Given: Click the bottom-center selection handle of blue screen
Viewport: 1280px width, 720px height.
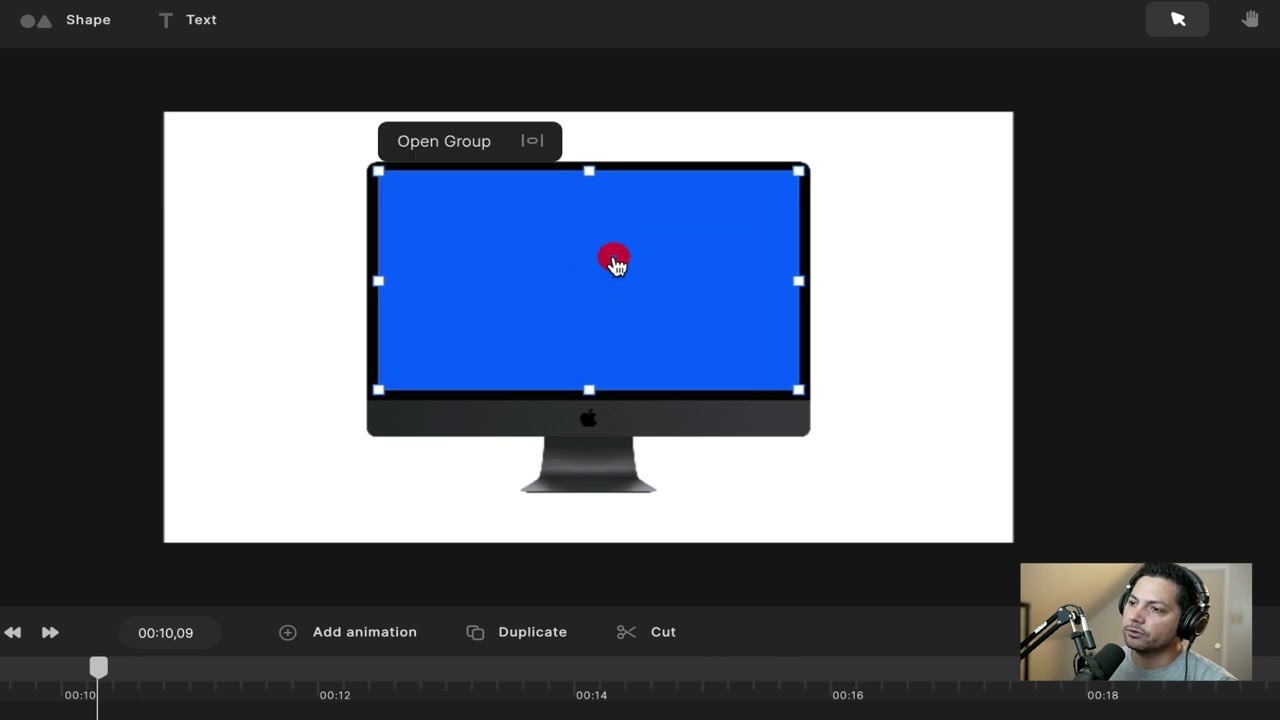Looking at the screenshot, I should coord(589,390).
